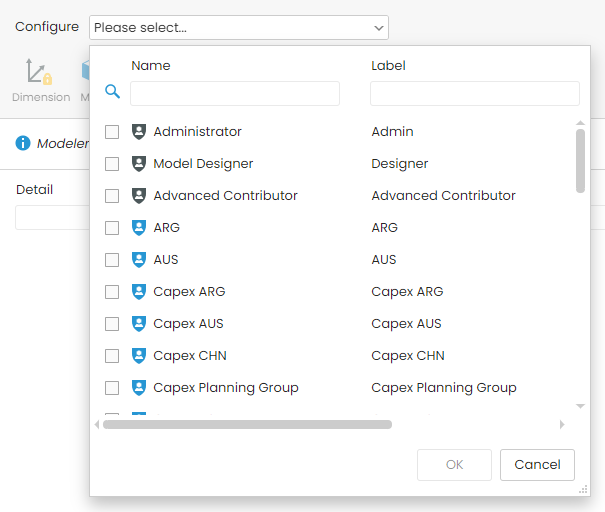This screenshot has height=512, width=605.
Task: Click the Label filter input field
Action: click(475, 93)
